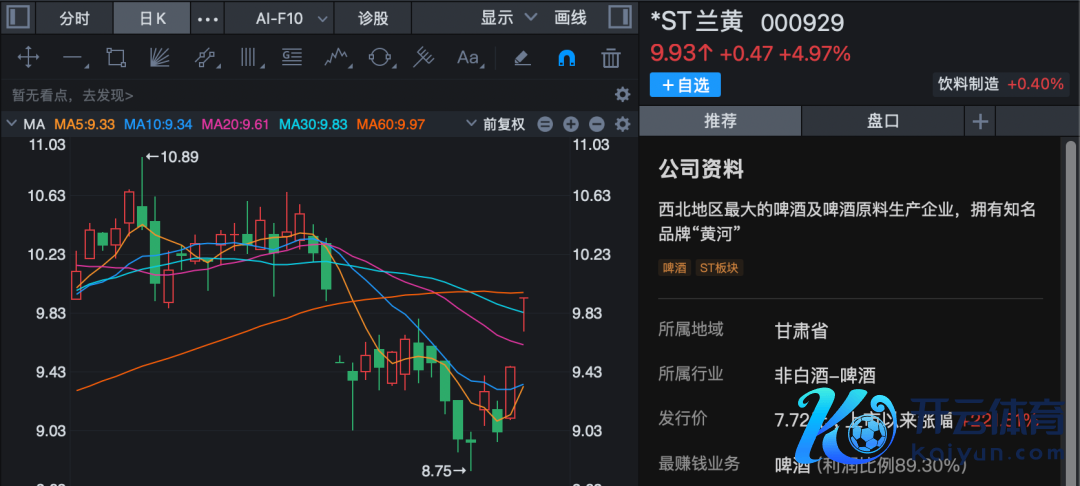
Task: Open the 饮料制造 industry link
Action: (x=967, y=84)
